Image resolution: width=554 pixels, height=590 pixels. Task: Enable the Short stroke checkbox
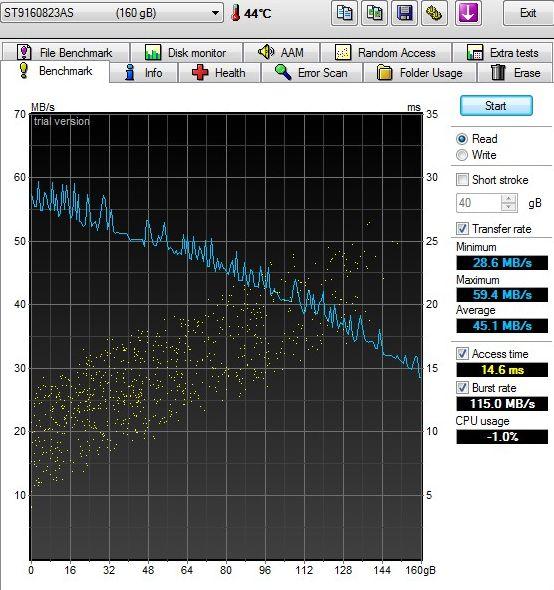click(462, 179)
